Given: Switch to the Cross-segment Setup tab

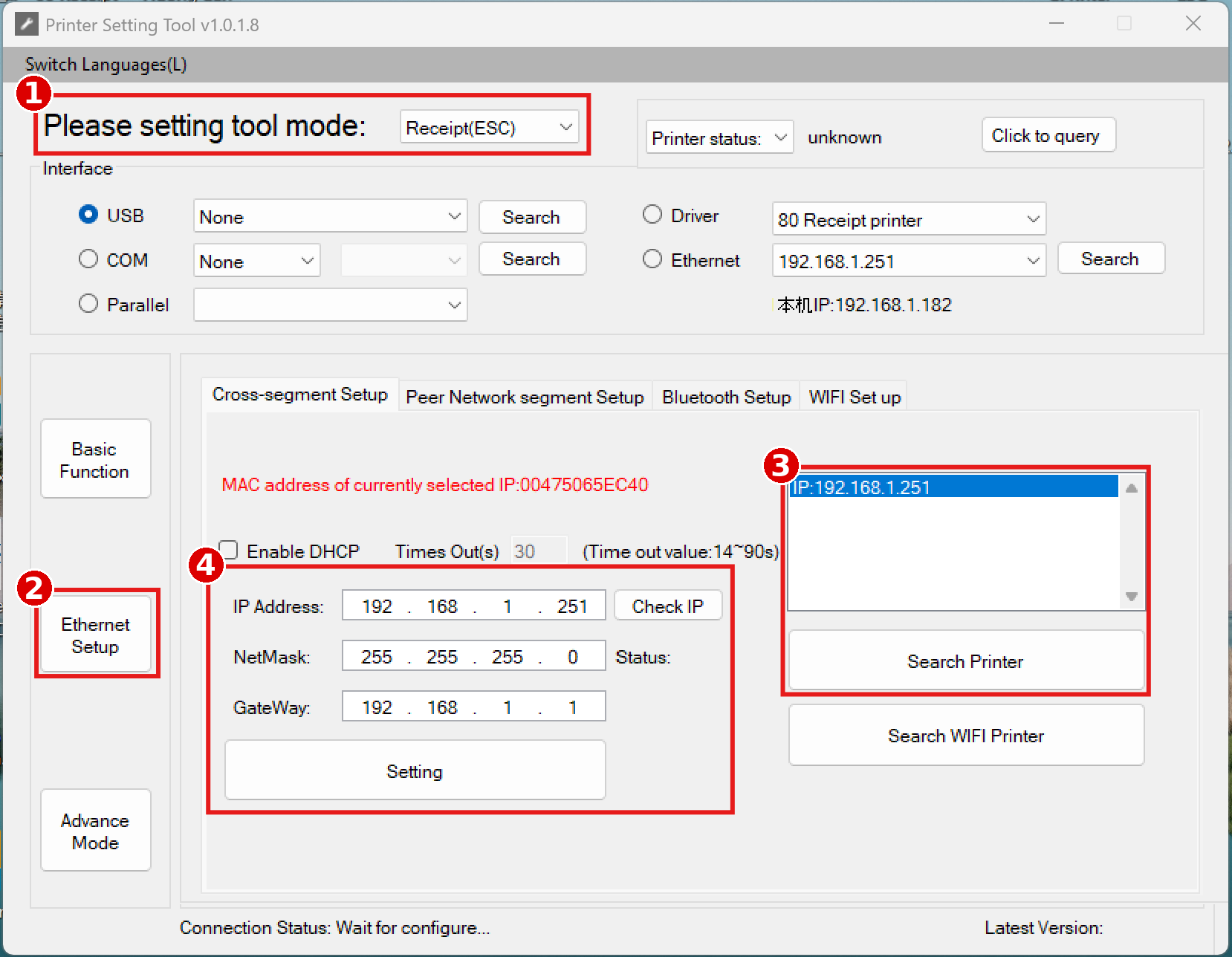Looking at the screenshot, I should pos(300,395).
